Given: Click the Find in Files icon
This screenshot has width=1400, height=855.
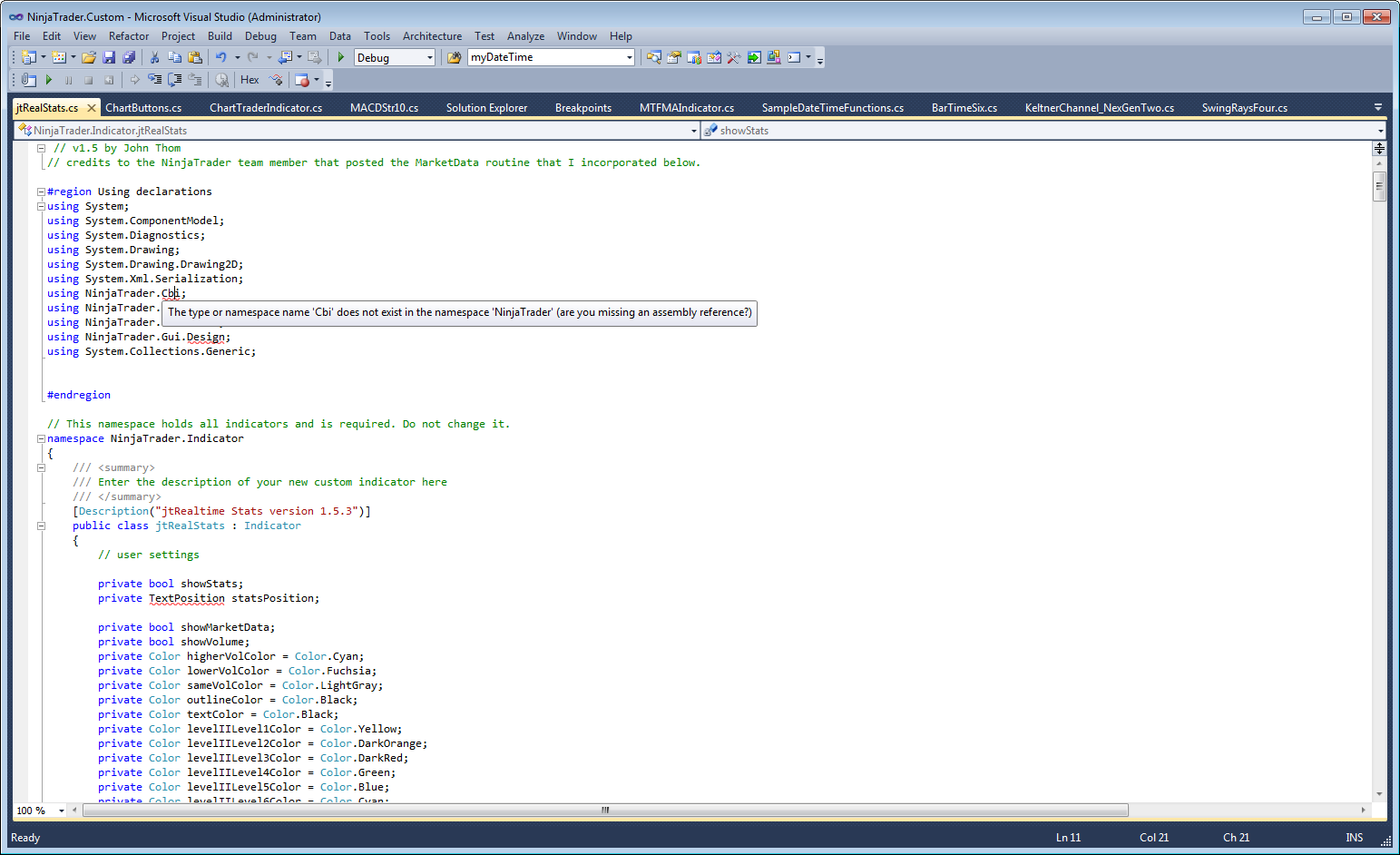Looking at the screenshot, I should [455, 57].
